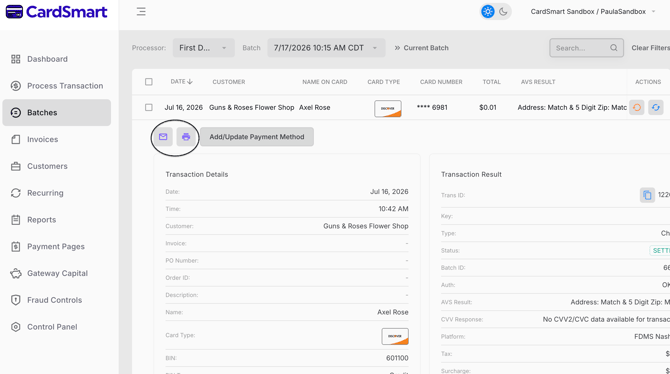Click the Discover card logo in table row
670x374 pixels.
388,109
